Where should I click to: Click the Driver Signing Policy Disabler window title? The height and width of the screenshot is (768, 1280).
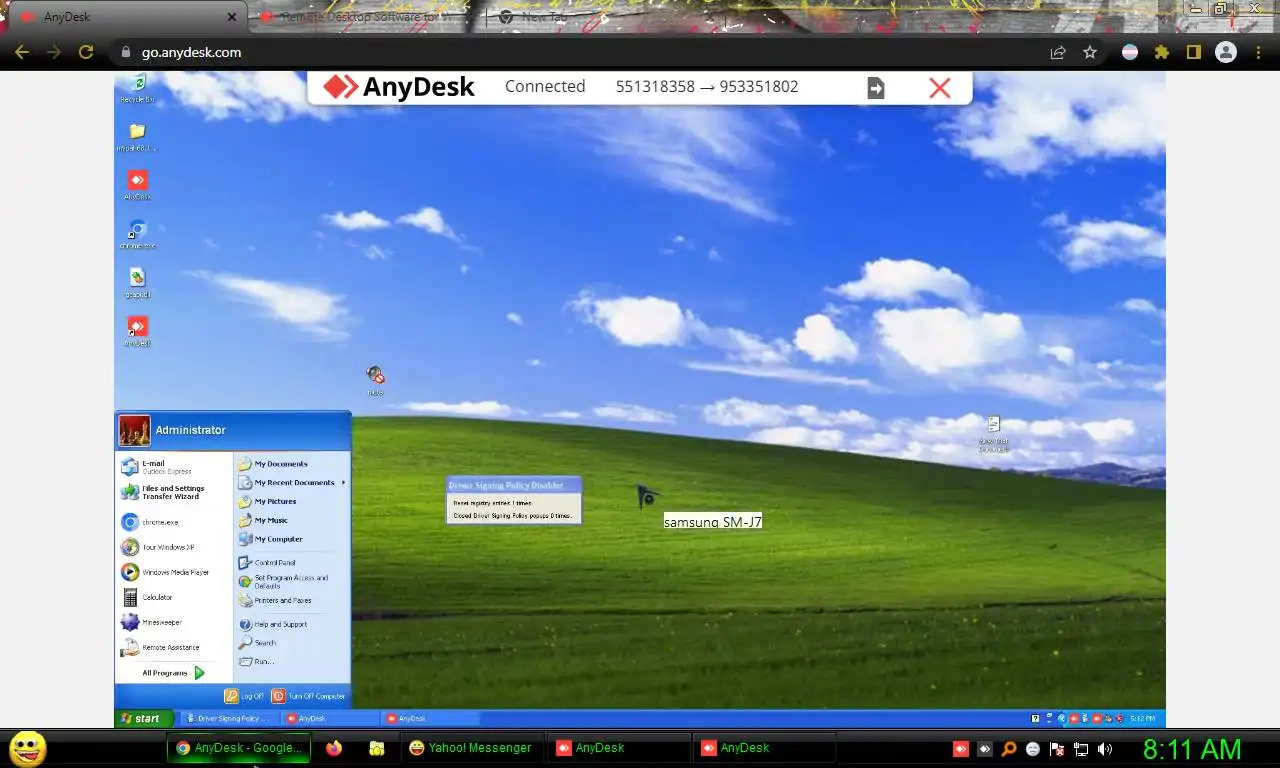point(513,485)
